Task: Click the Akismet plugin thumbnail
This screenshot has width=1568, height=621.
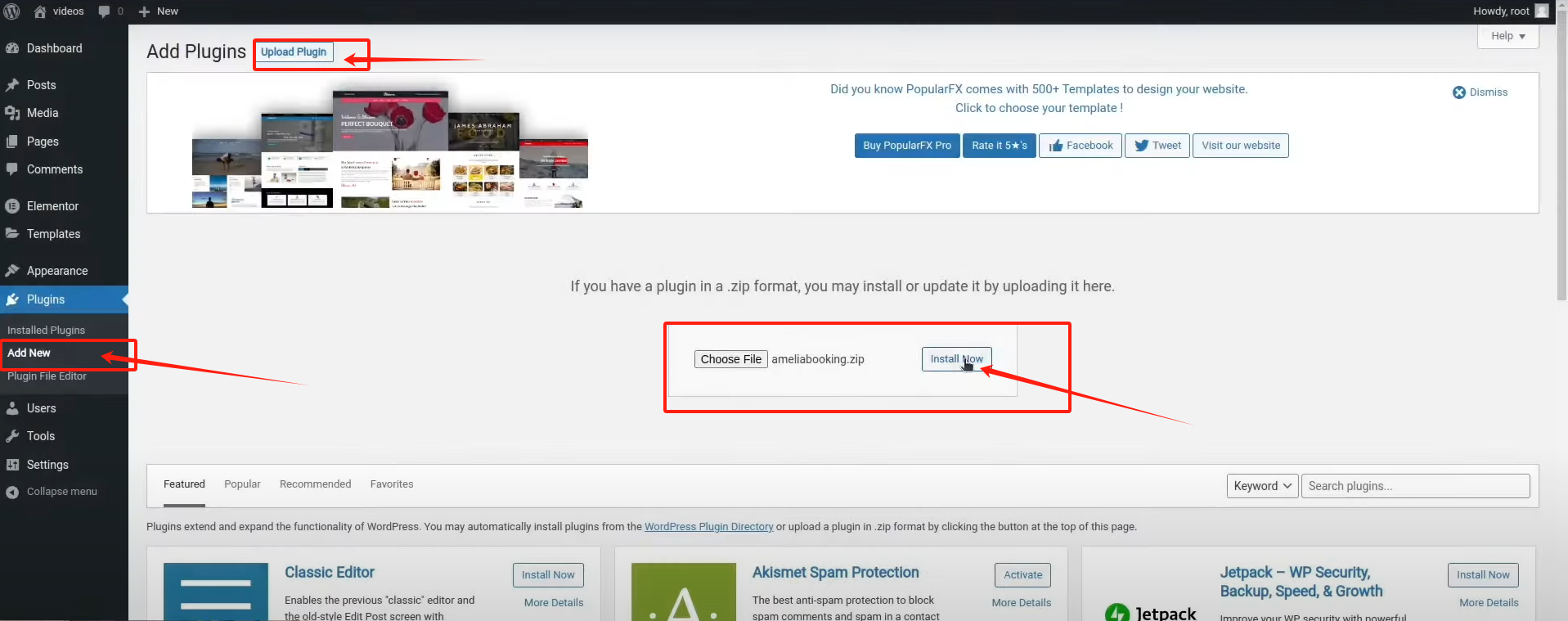Action: [x=684, y=592]
